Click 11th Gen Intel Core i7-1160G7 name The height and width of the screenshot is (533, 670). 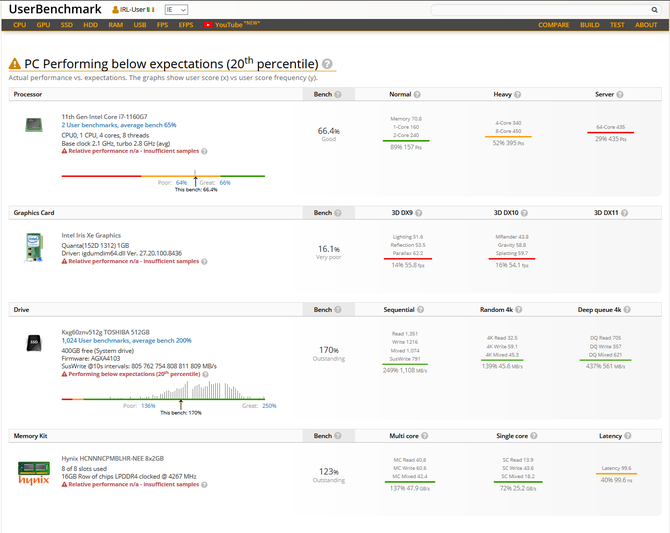104,117
